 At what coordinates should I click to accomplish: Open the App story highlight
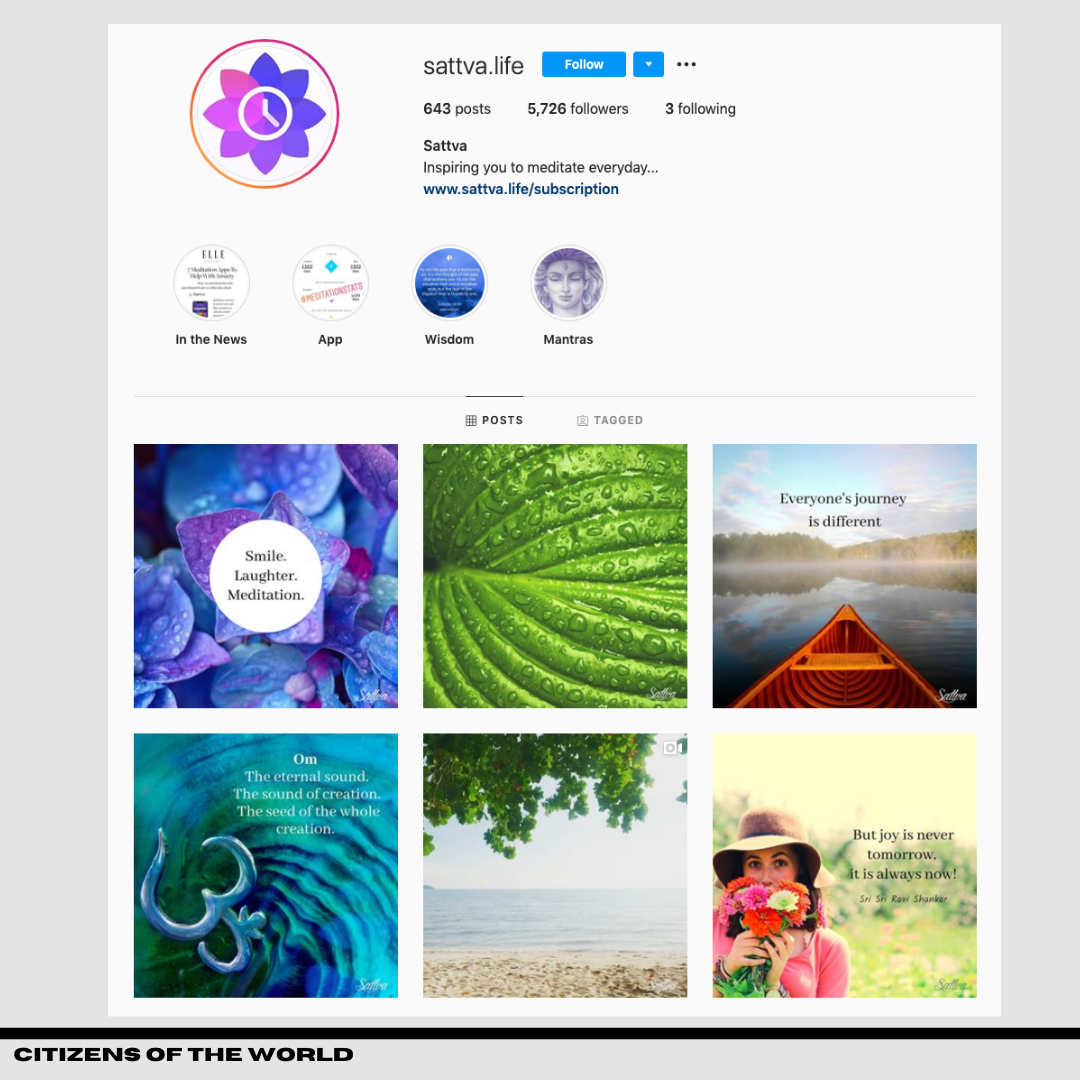[x=330, y=282]
